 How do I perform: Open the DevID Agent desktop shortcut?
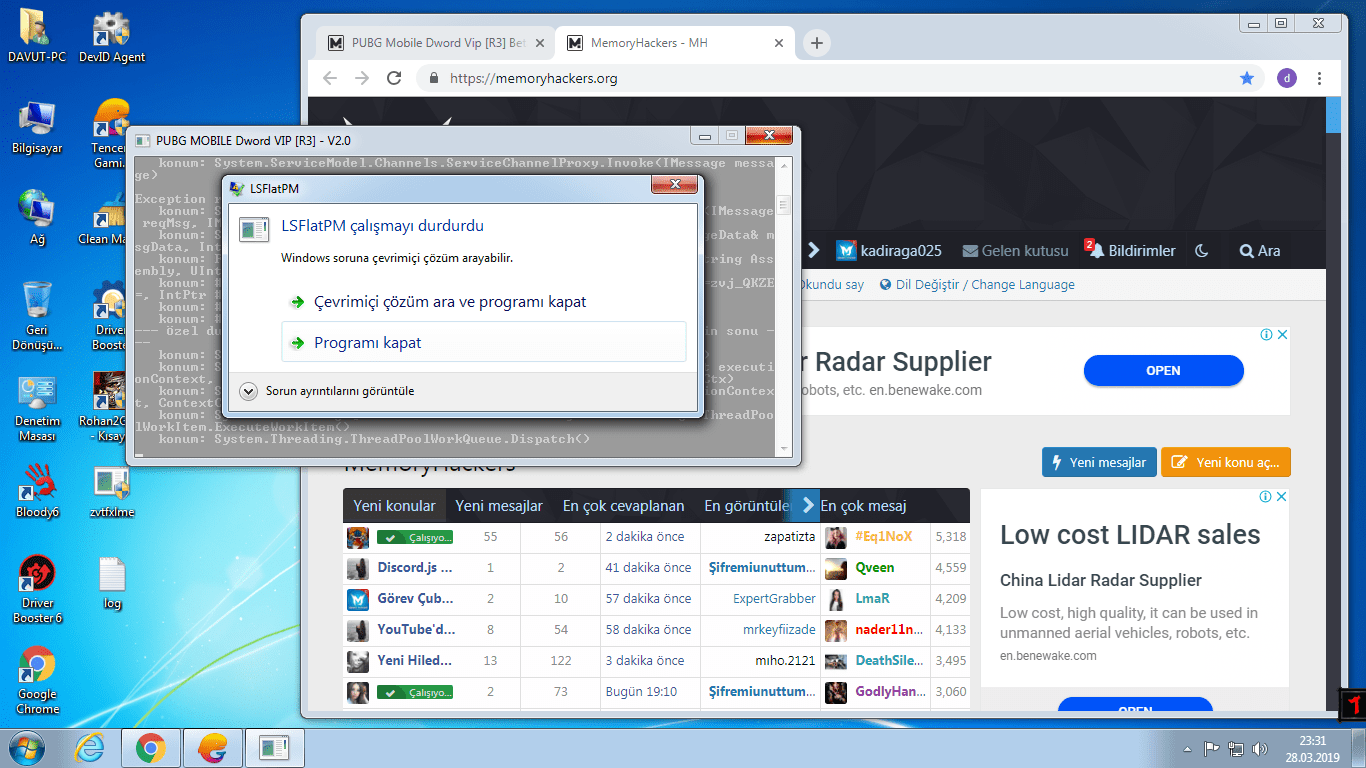[x=112, y=35]
